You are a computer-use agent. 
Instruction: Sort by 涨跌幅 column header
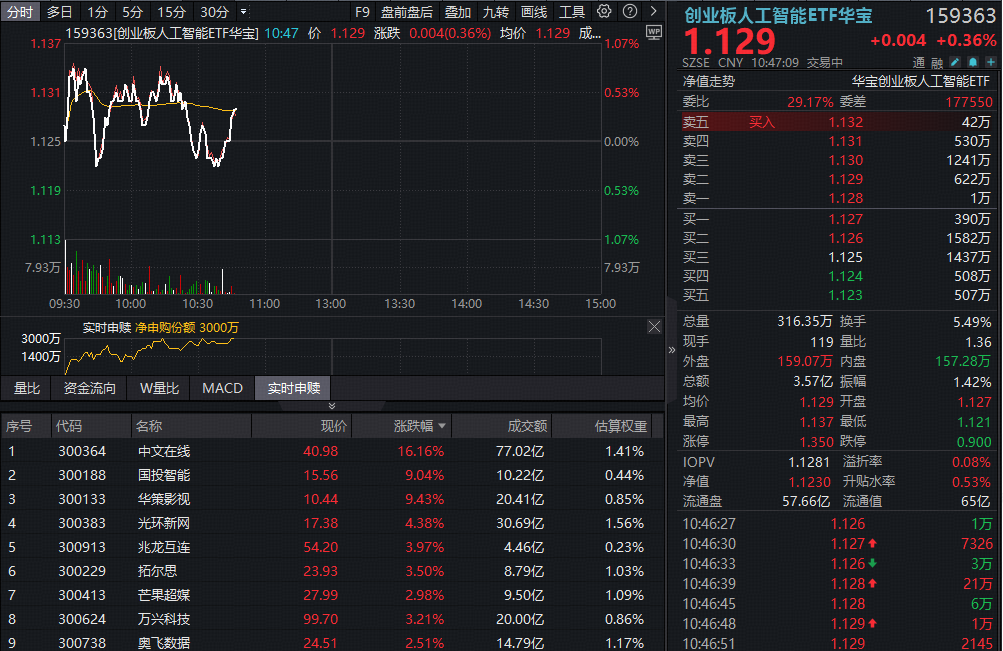point(412,426)
